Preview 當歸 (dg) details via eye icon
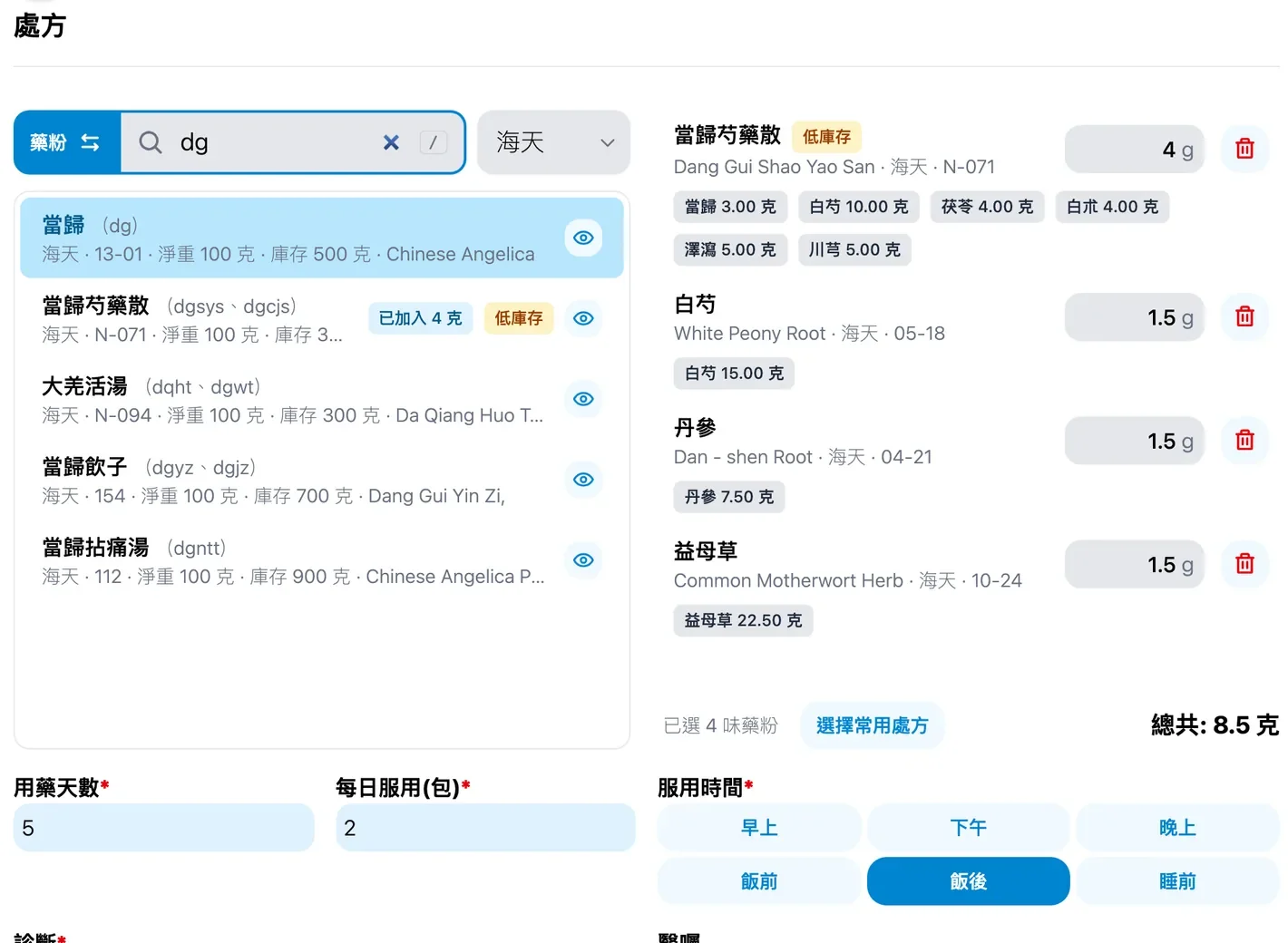 pos(583,238)
